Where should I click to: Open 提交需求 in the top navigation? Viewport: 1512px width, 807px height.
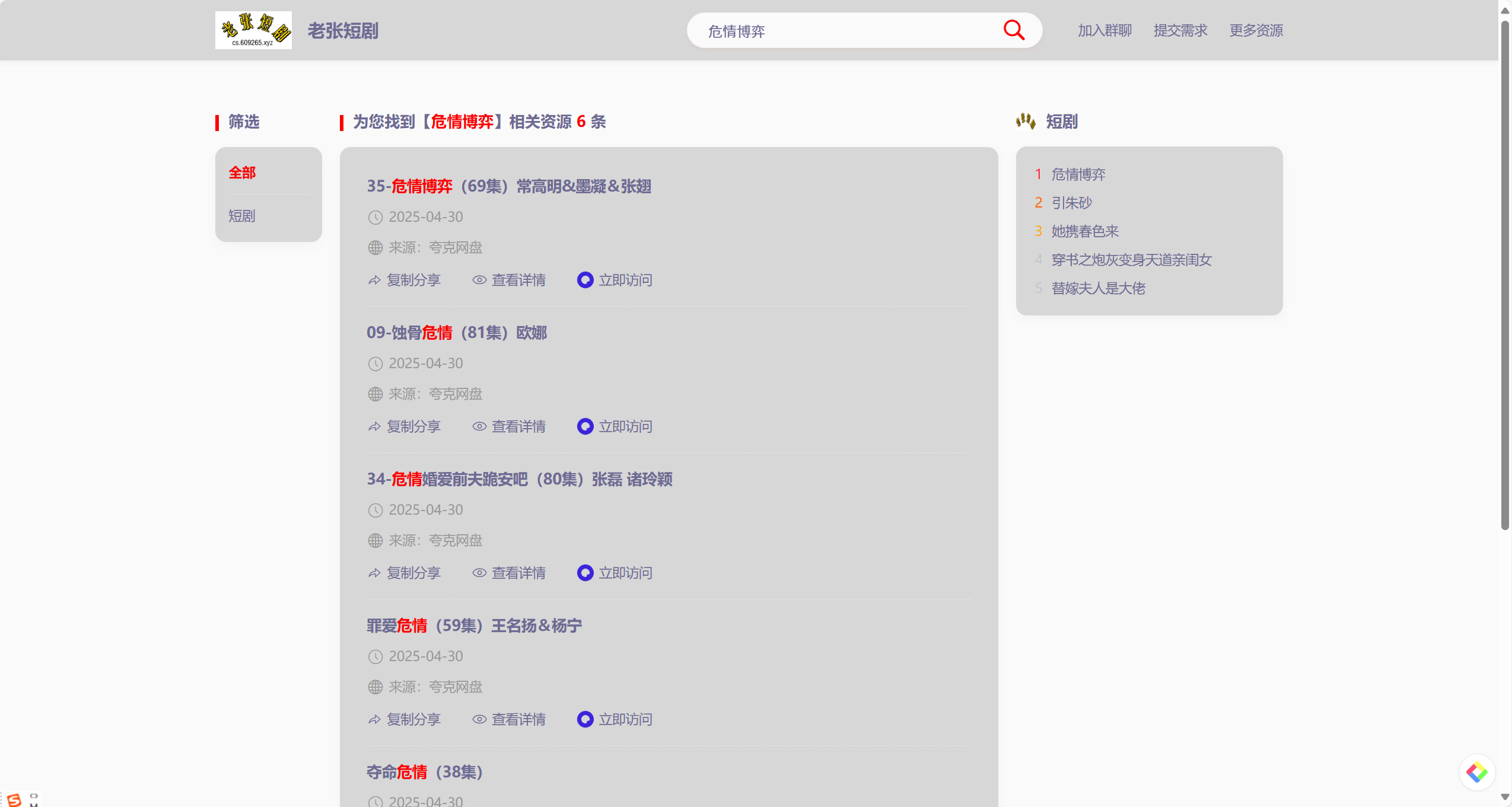pyautogui.click(x=1180, y=30)
